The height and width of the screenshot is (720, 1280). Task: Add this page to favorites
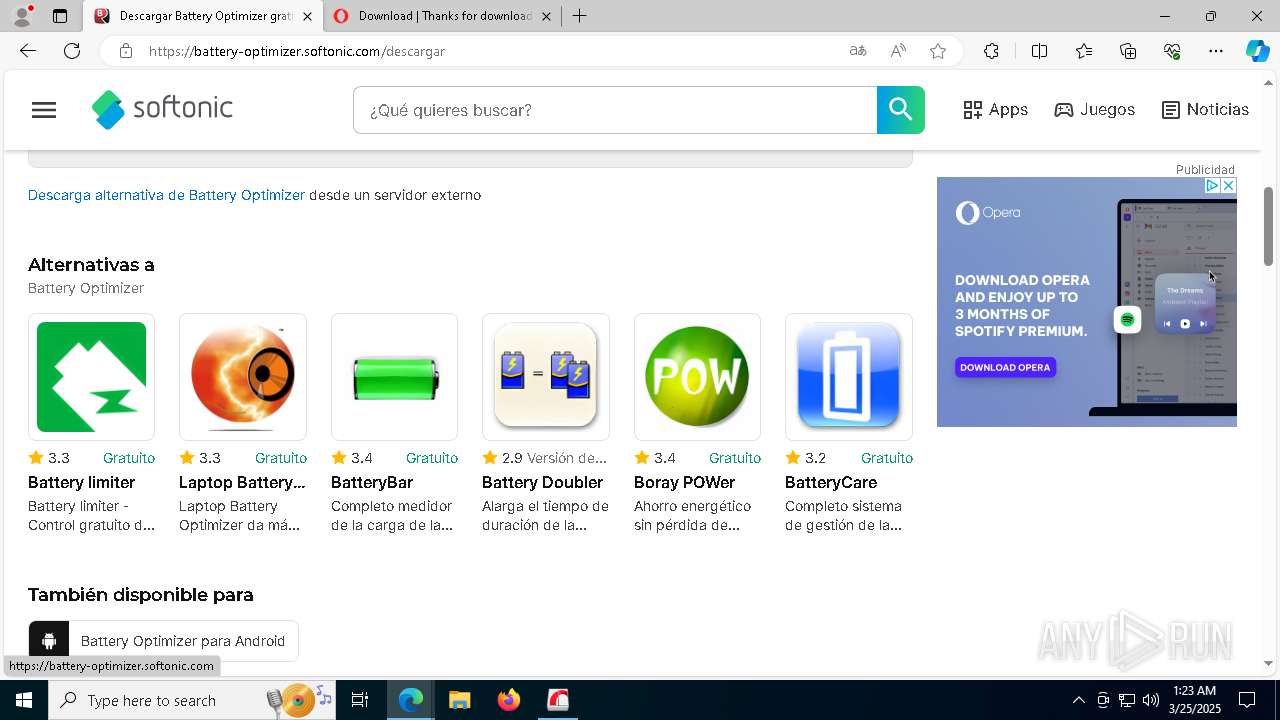[x=938, y=51]
